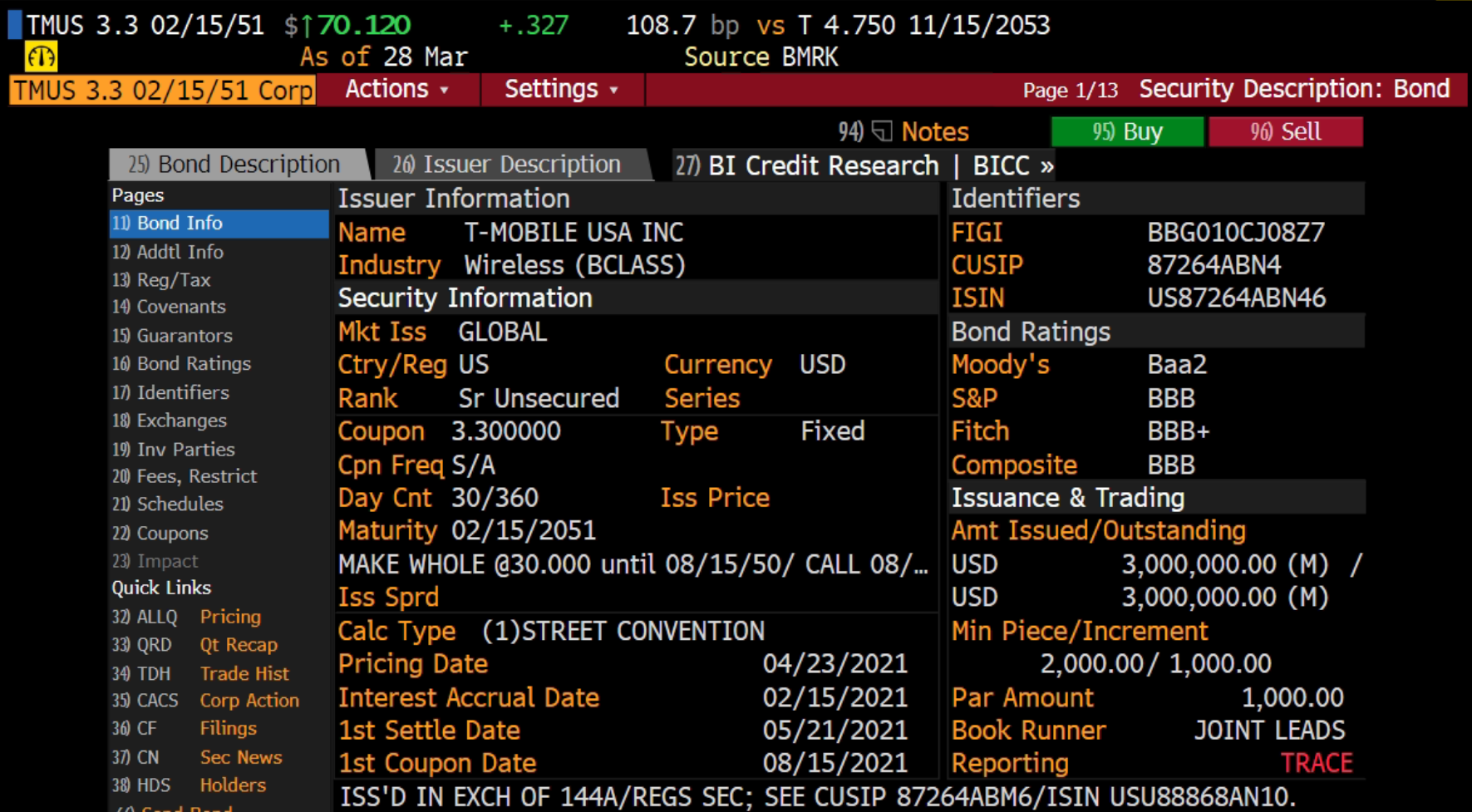The height and width of the screenshot is (812, 1472).
Task: Click the FIGI value BBG010CJ08Z7
Action: 1236,232
